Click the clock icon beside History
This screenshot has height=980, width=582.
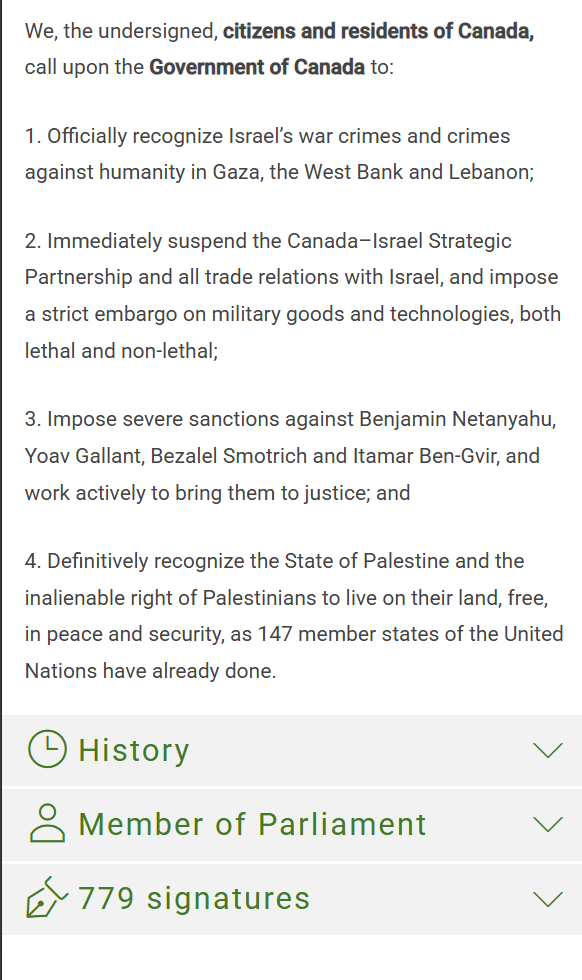(47, 748)
